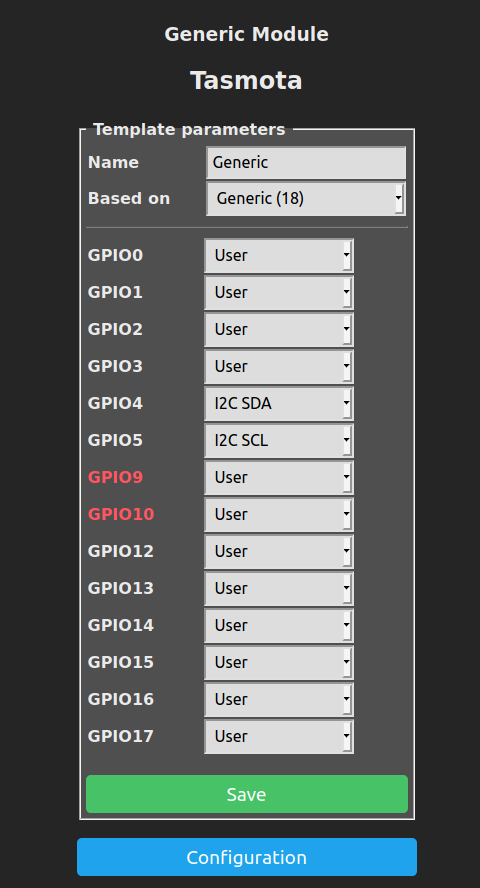This screenshot has width=480, height=888.
Task: Click the GPIO17 label text
Action: click(121, 736)
